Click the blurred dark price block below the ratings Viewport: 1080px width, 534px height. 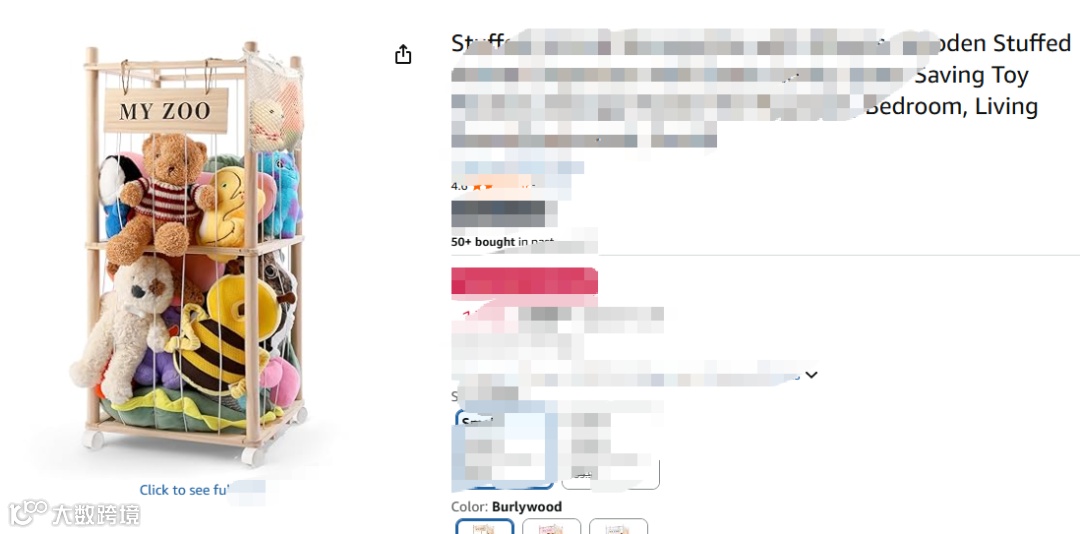point(503,214)
